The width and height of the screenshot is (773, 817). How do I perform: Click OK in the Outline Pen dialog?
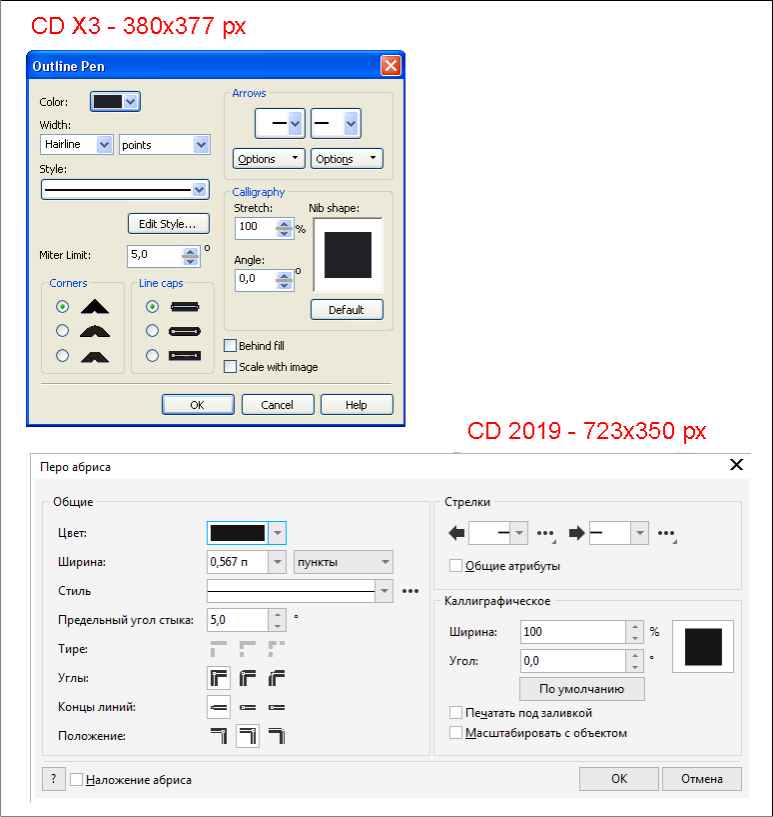[x=198, y=404]
